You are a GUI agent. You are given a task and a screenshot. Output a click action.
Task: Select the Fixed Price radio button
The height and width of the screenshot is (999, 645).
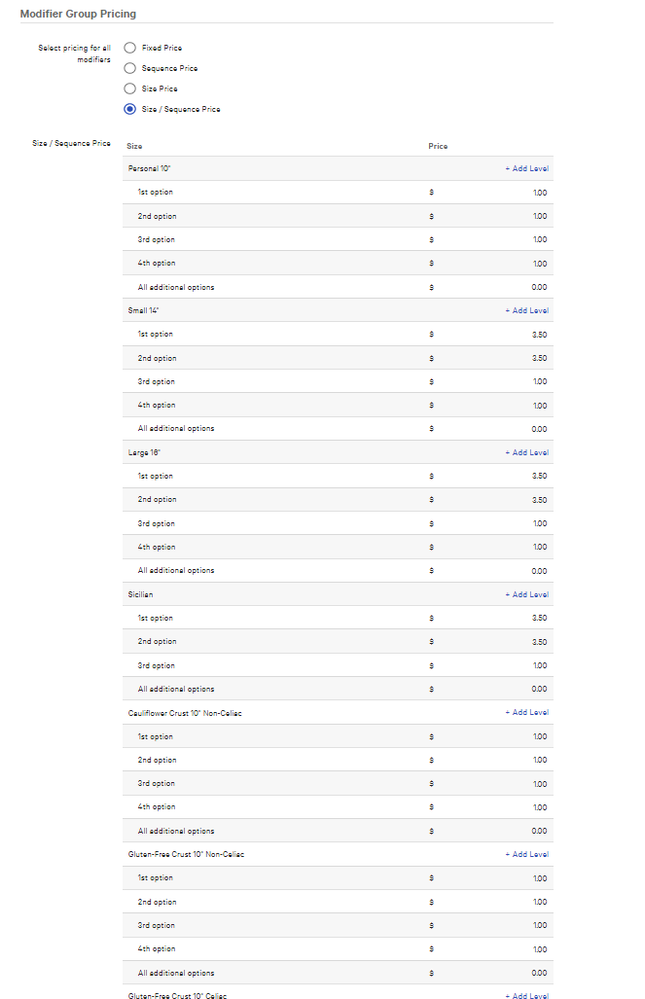(130, 47)
